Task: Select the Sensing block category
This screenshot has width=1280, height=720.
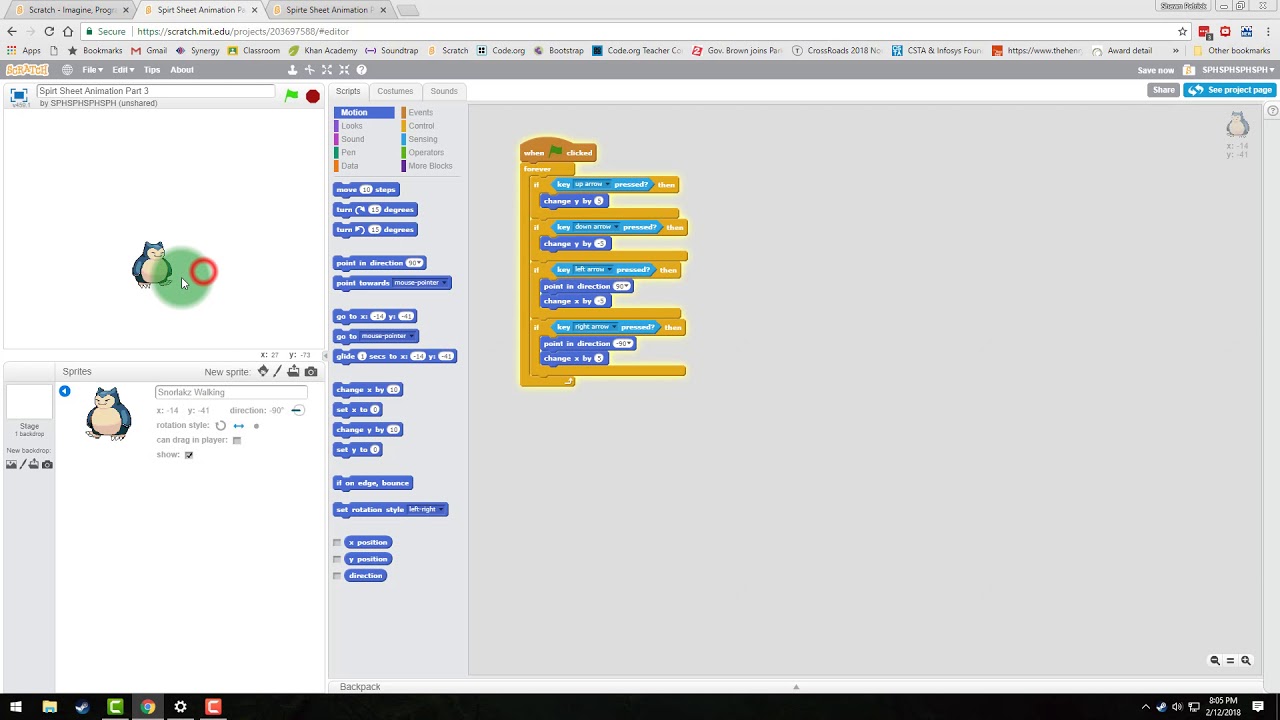Action: tap(423, 139)
